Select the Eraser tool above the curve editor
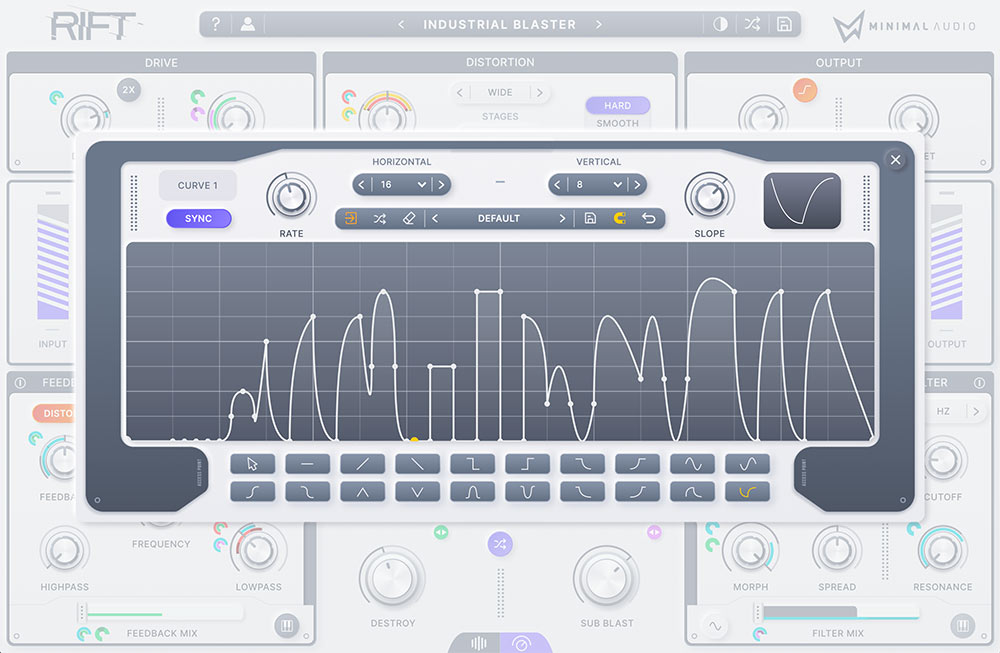1000x653 pixels. (408, 218)
